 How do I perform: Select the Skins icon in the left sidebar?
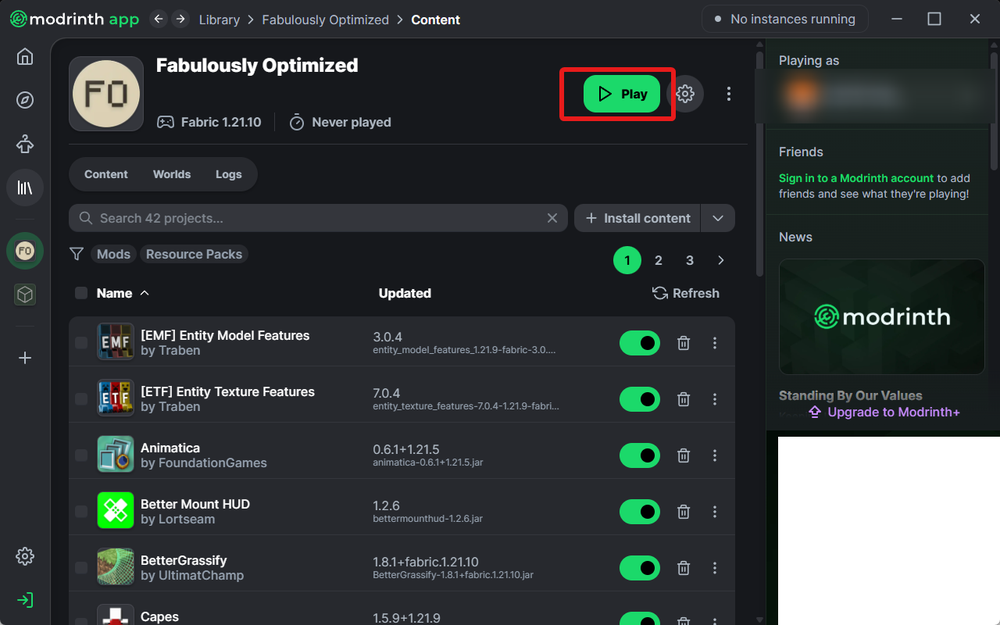tap(25, 143)
